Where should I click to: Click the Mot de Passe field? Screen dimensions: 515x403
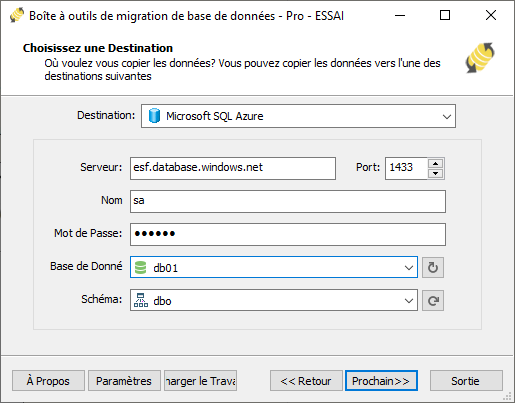[288, 234]
